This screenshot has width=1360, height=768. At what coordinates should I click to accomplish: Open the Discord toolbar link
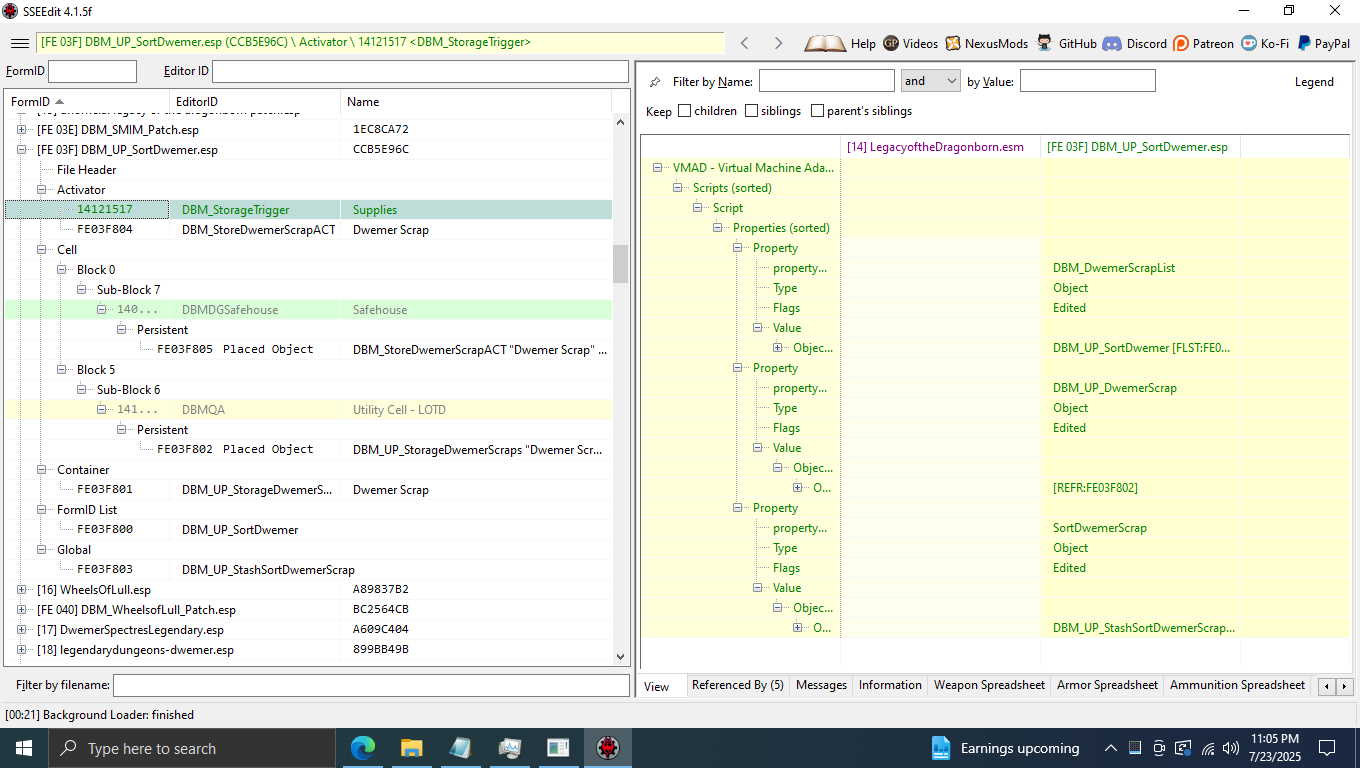[1134, 43]
